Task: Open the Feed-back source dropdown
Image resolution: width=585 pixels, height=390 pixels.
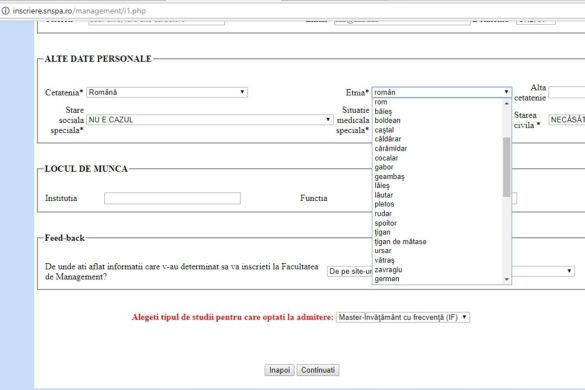Action: pyautogui.click(x=451, y=271)
